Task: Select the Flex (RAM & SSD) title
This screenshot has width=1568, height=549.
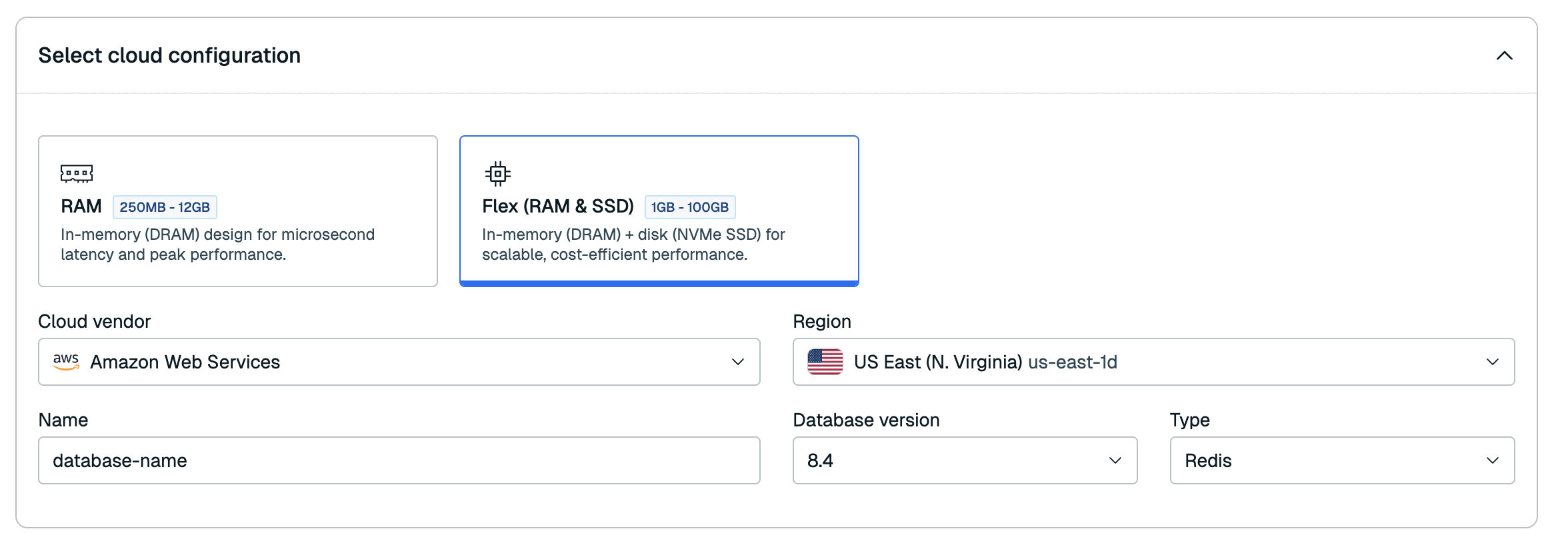Action: (x=557, y=207)
